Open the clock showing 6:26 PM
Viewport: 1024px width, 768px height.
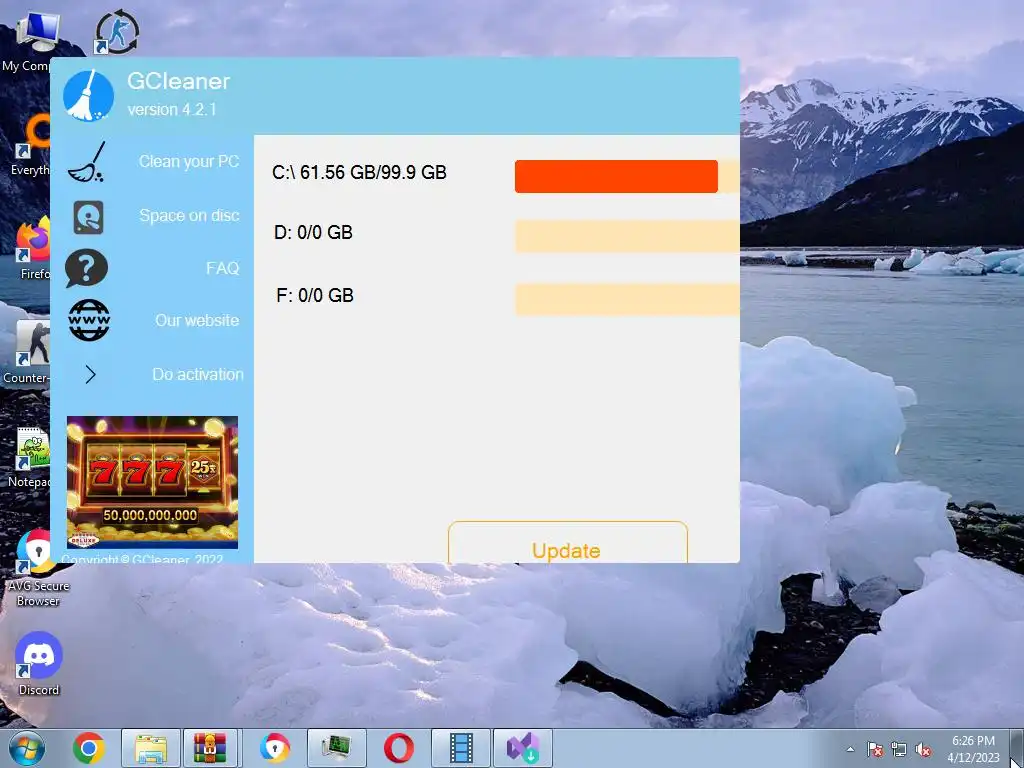click(x=973, y=749)
